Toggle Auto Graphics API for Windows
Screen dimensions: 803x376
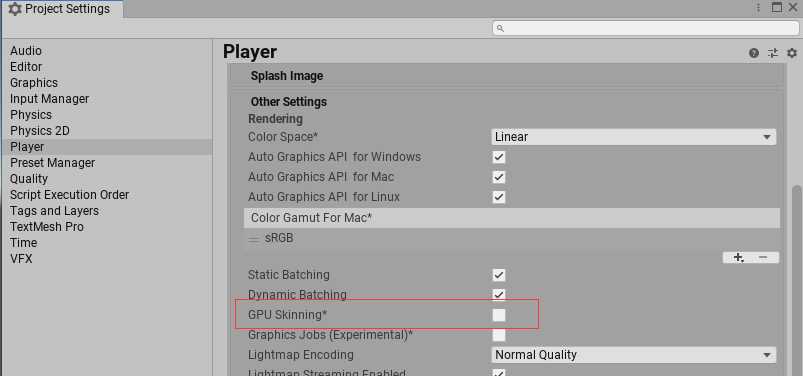point(499,157)
